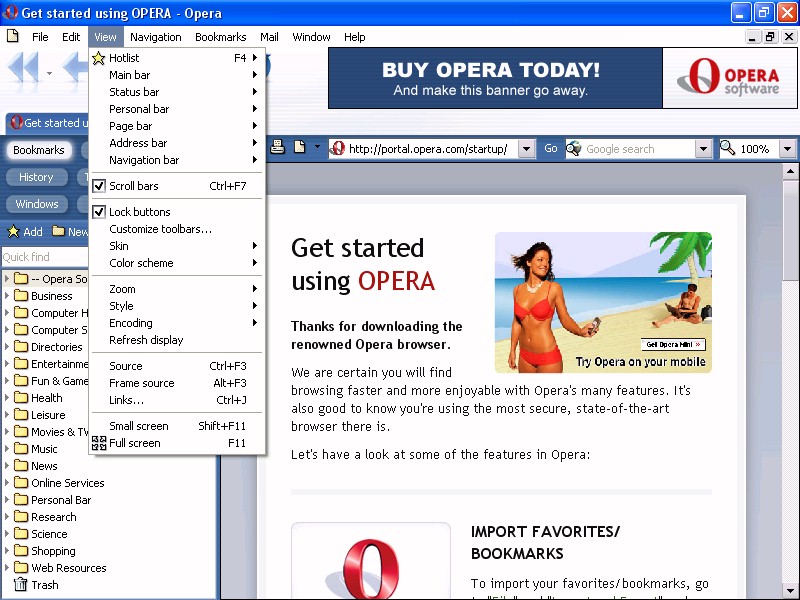Select Links... menu entry

(177, 400)
